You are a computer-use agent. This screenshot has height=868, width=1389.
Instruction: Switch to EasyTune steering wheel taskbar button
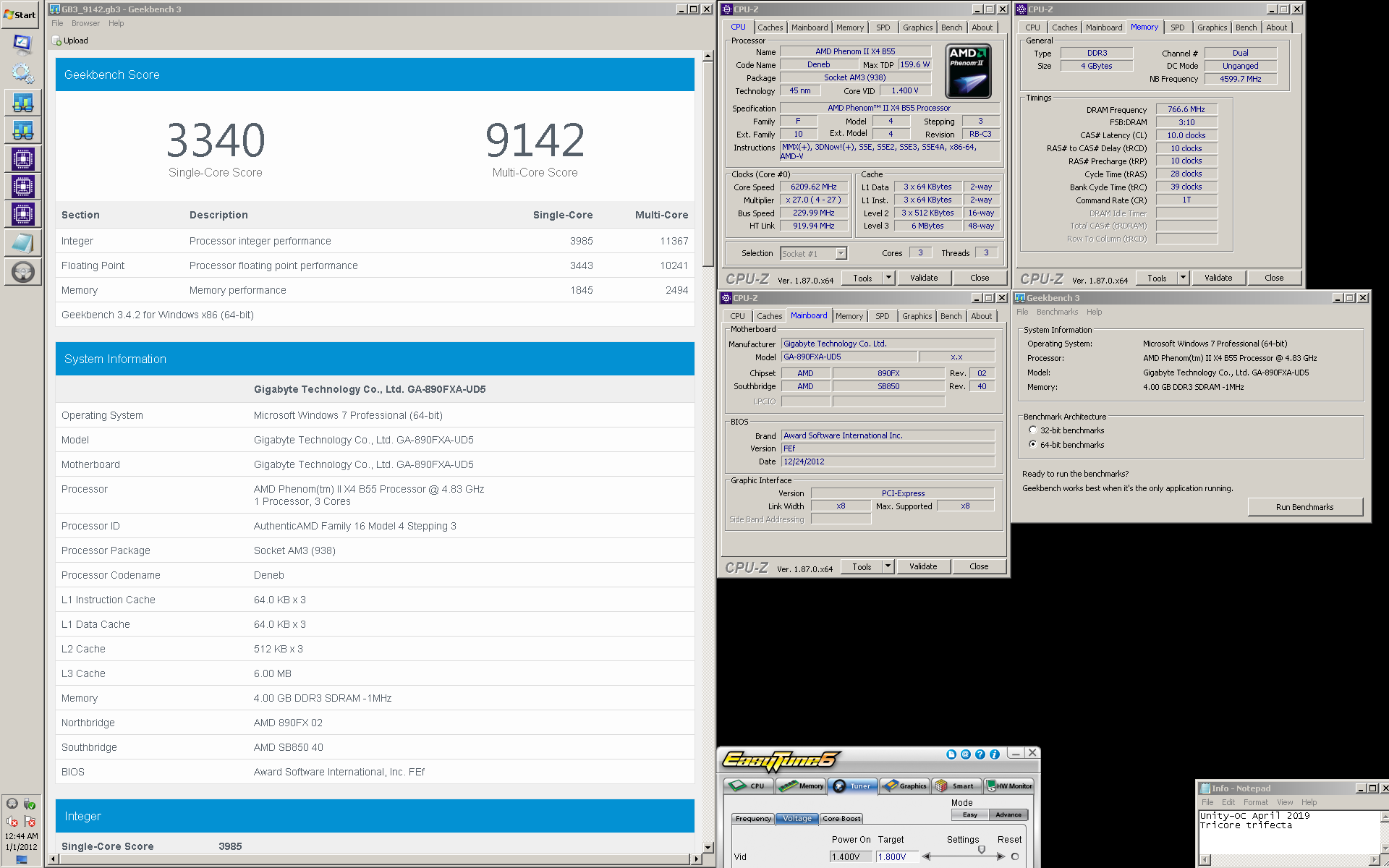click(22, 272)
